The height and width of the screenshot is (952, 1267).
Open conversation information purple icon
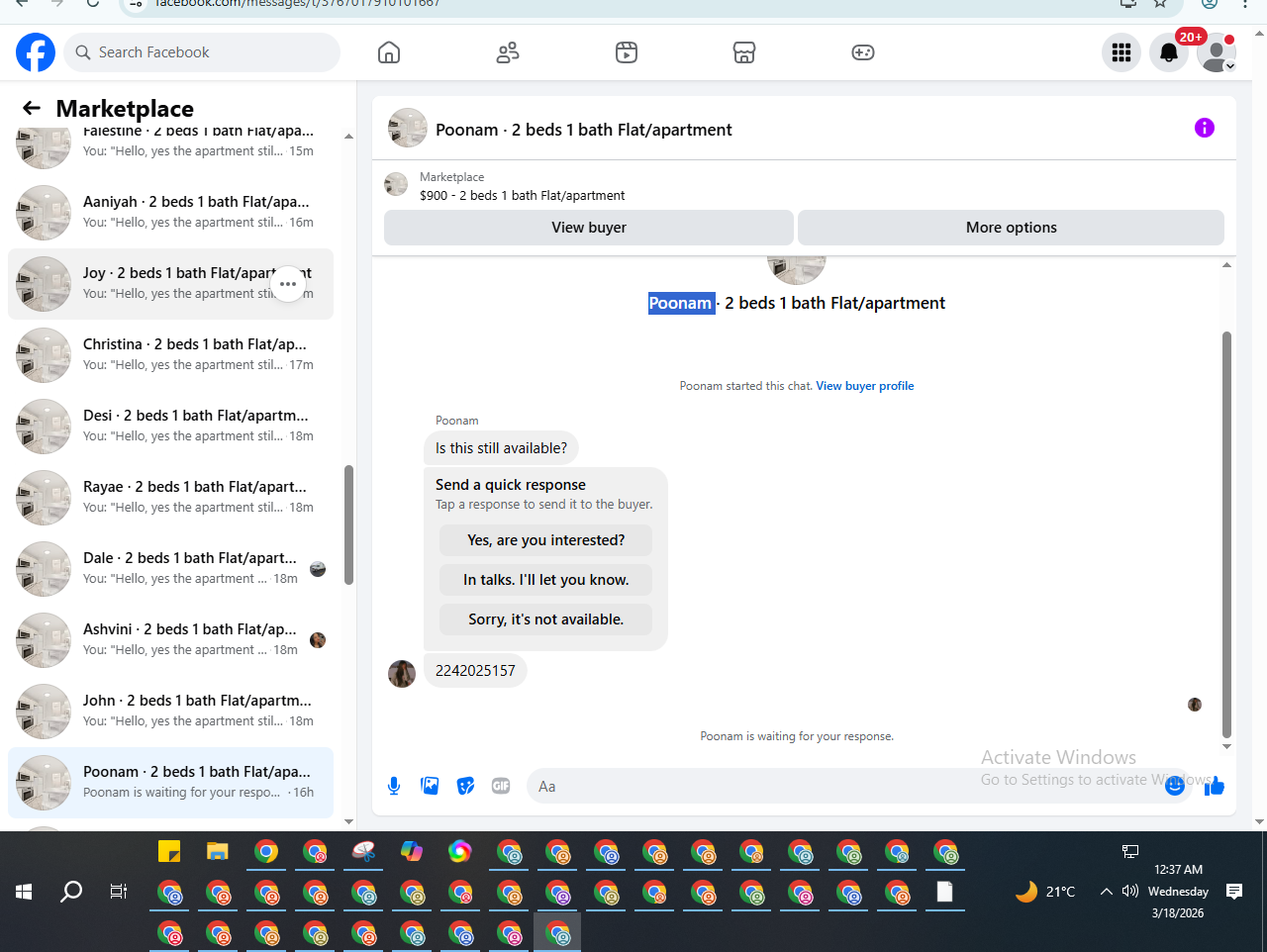1205,128
